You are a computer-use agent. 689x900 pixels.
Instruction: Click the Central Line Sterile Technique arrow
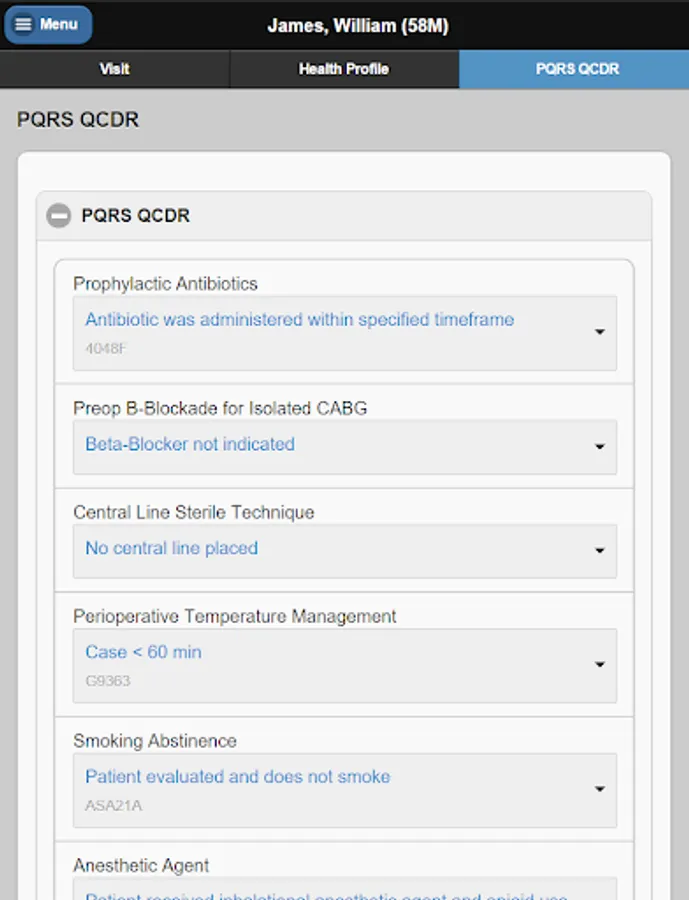click(x=599, y=551)
